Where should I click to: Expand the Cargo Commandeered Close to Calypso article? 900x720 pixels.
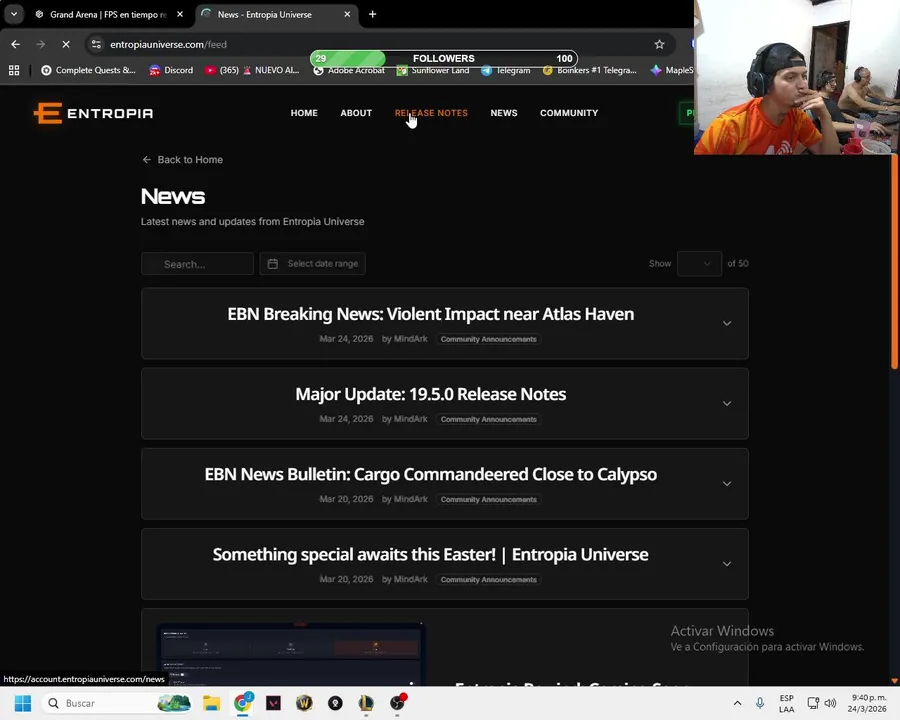[727, 483]
